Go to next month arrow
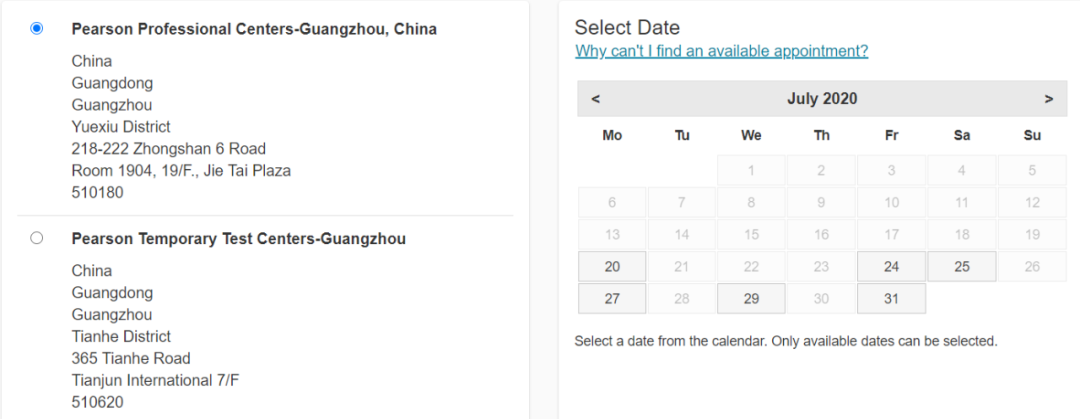The height and width of the screenshot is (419, 1080). 1048,99
